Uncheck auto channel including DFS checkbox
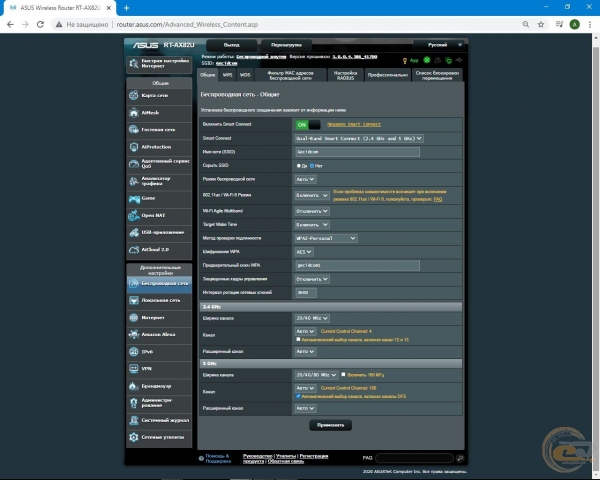 pyautogui.click(x=298, y=396)
